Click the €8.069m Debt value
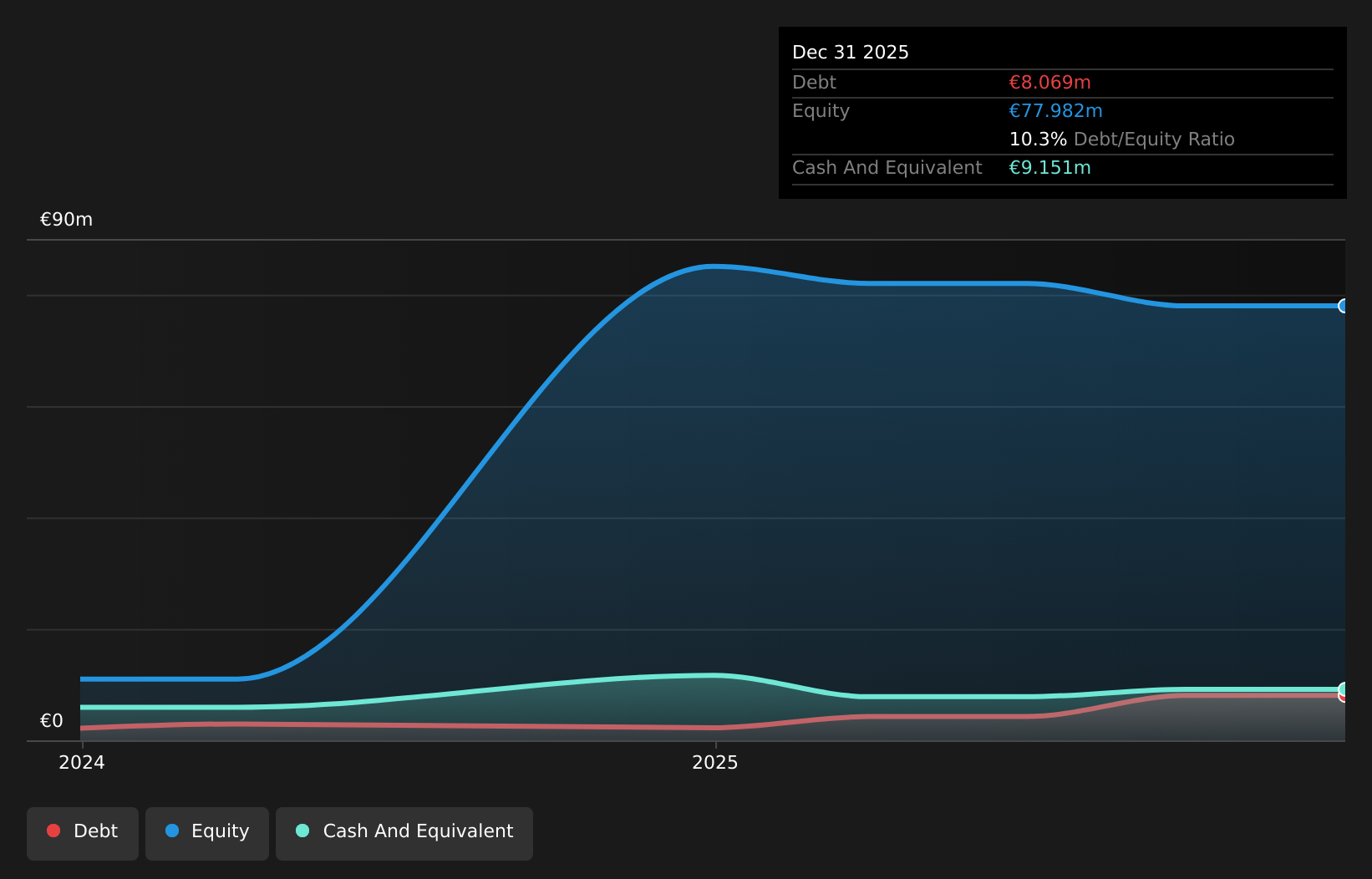The width and height of the screenshot is (1372, 879). tap(1050, 83)
